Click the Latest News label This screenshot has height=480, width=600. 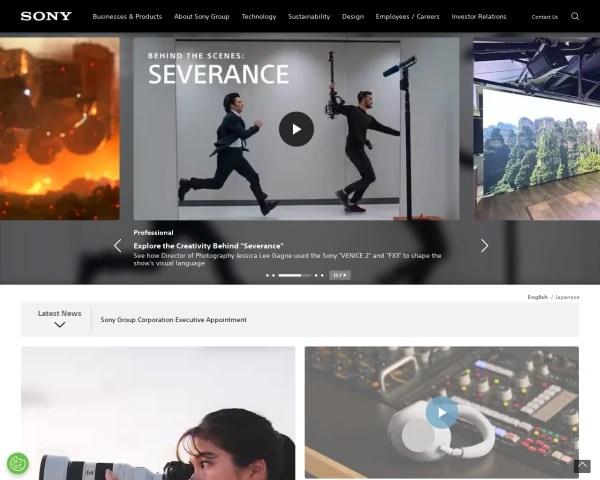[60, 313]
